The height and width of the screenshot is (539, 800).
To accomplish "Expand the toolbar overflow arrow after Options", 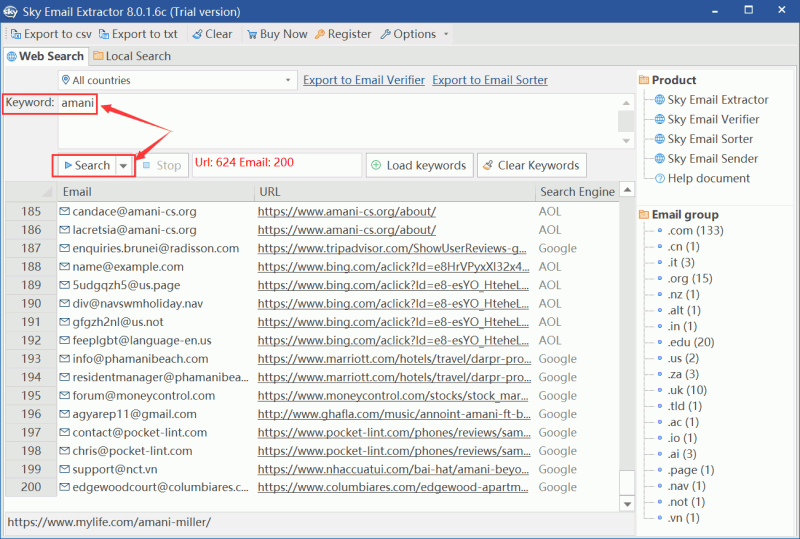I will (x=446, y=34).
